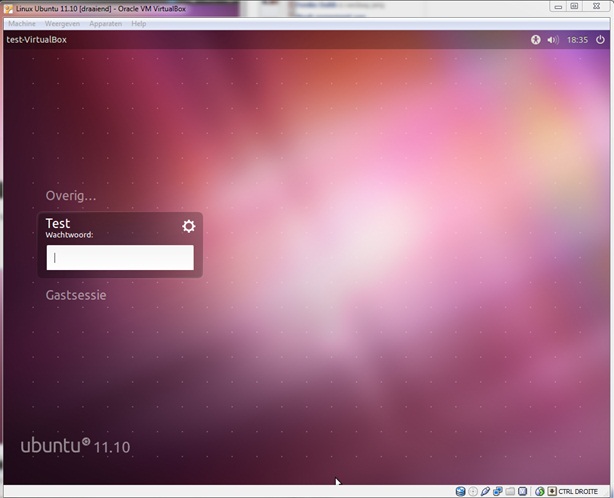Click the hard disk activity status icon
Screen dimensions: 614x498
tap(460, 491)
